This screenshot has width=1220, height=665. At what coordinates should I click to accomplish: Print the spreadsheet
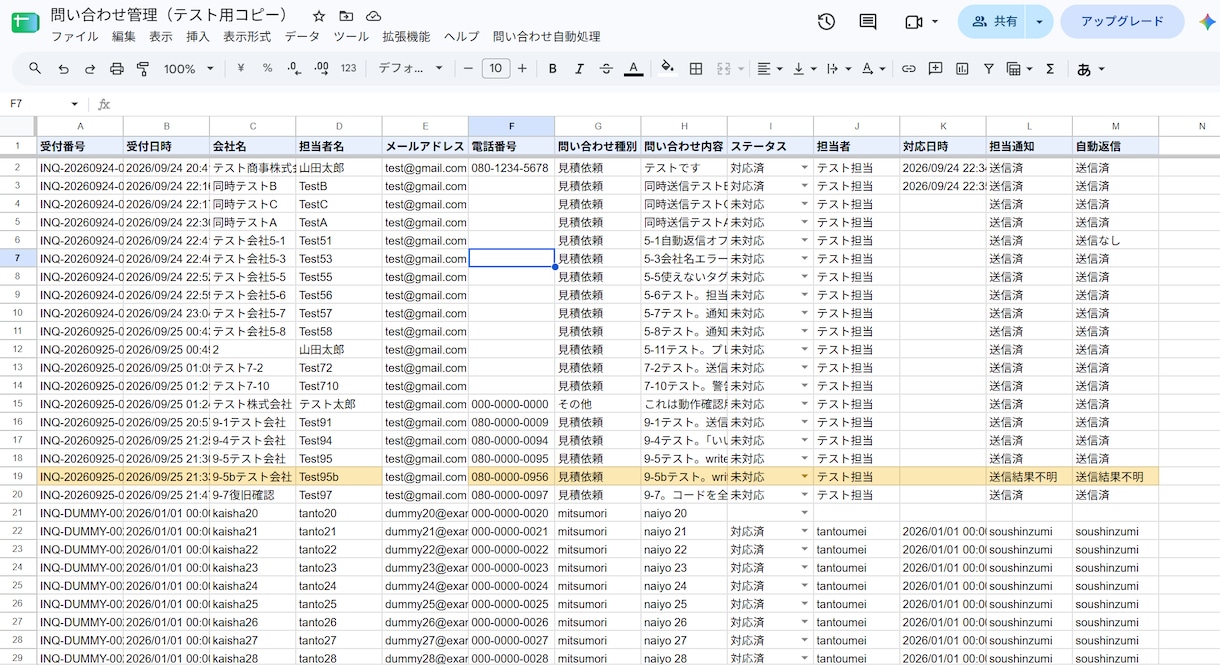coord(116,69)
